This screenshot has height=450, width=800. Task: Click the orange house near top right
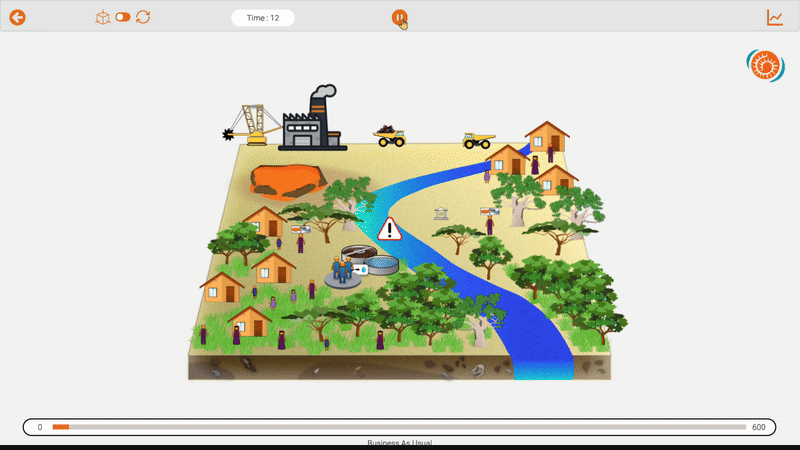point(547,137)
